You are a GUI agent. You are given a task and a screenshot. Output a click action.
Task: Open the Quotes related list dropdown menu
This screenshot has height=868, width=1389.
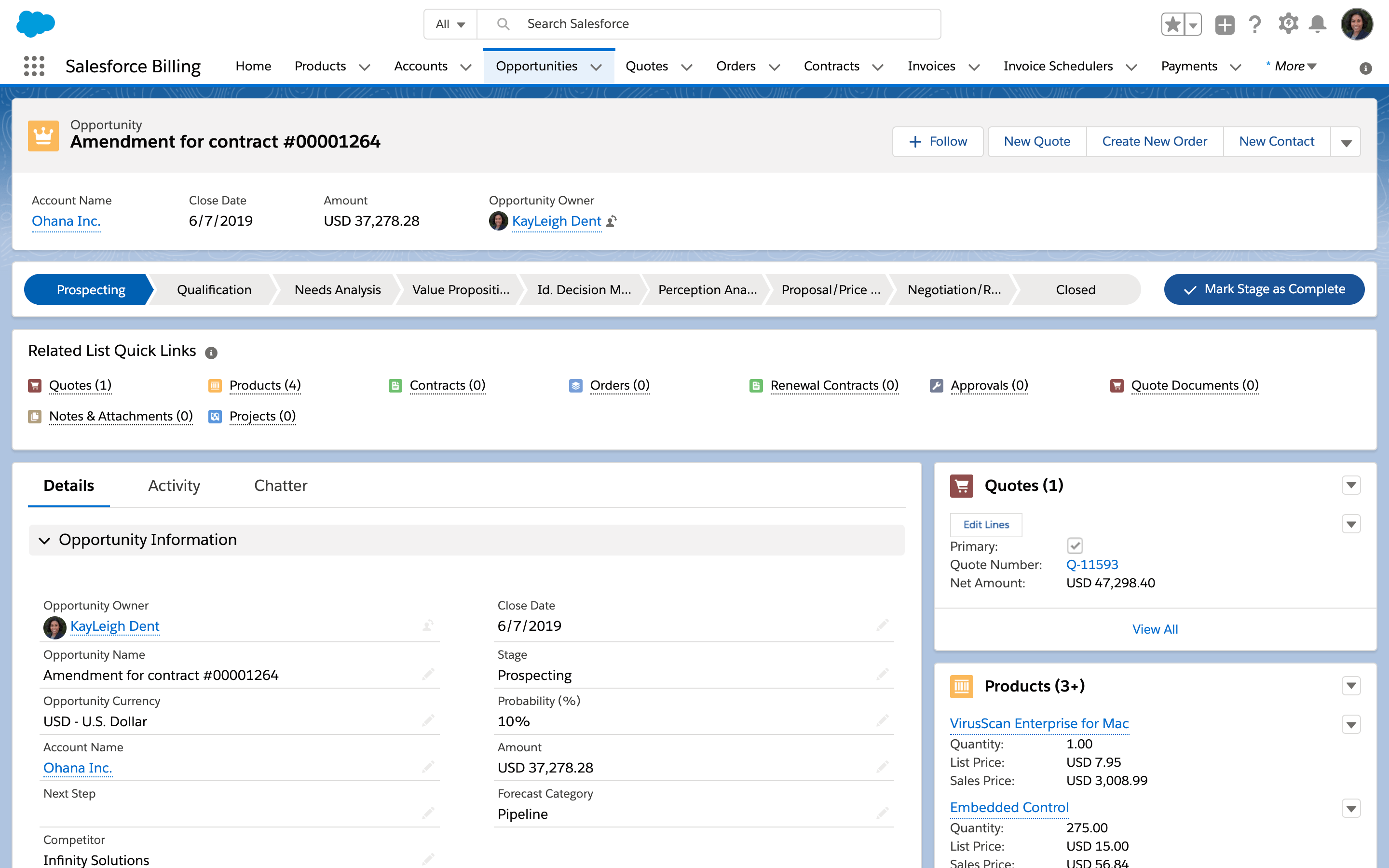coord(1351,485)
